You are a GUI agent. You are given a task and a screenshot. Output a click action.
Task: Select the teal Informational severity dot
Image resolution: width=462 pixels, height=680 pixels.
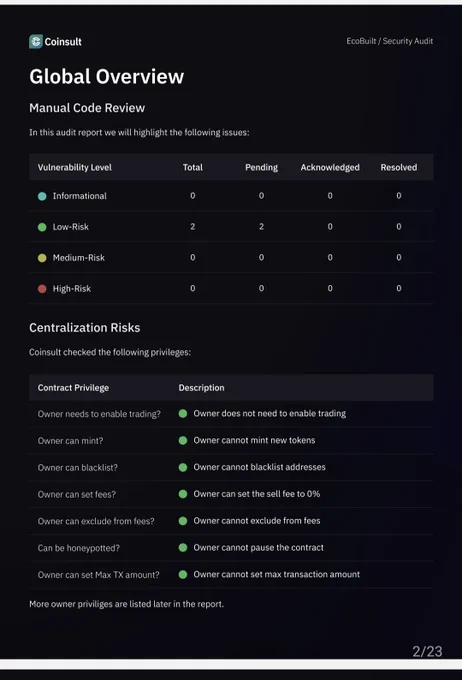coord(42,196)
